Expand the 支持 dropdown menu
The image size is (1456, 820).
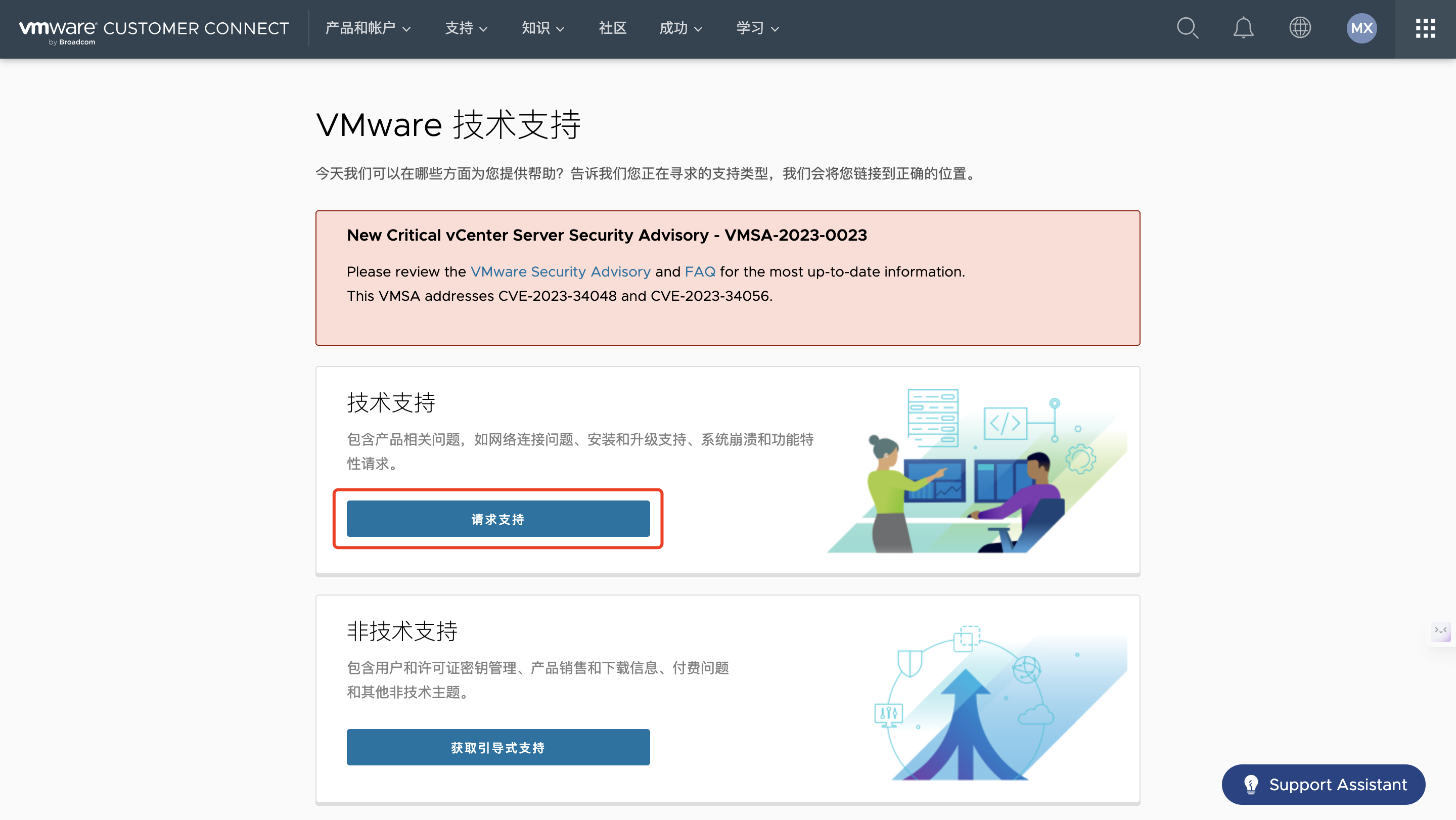click(466, 28)
